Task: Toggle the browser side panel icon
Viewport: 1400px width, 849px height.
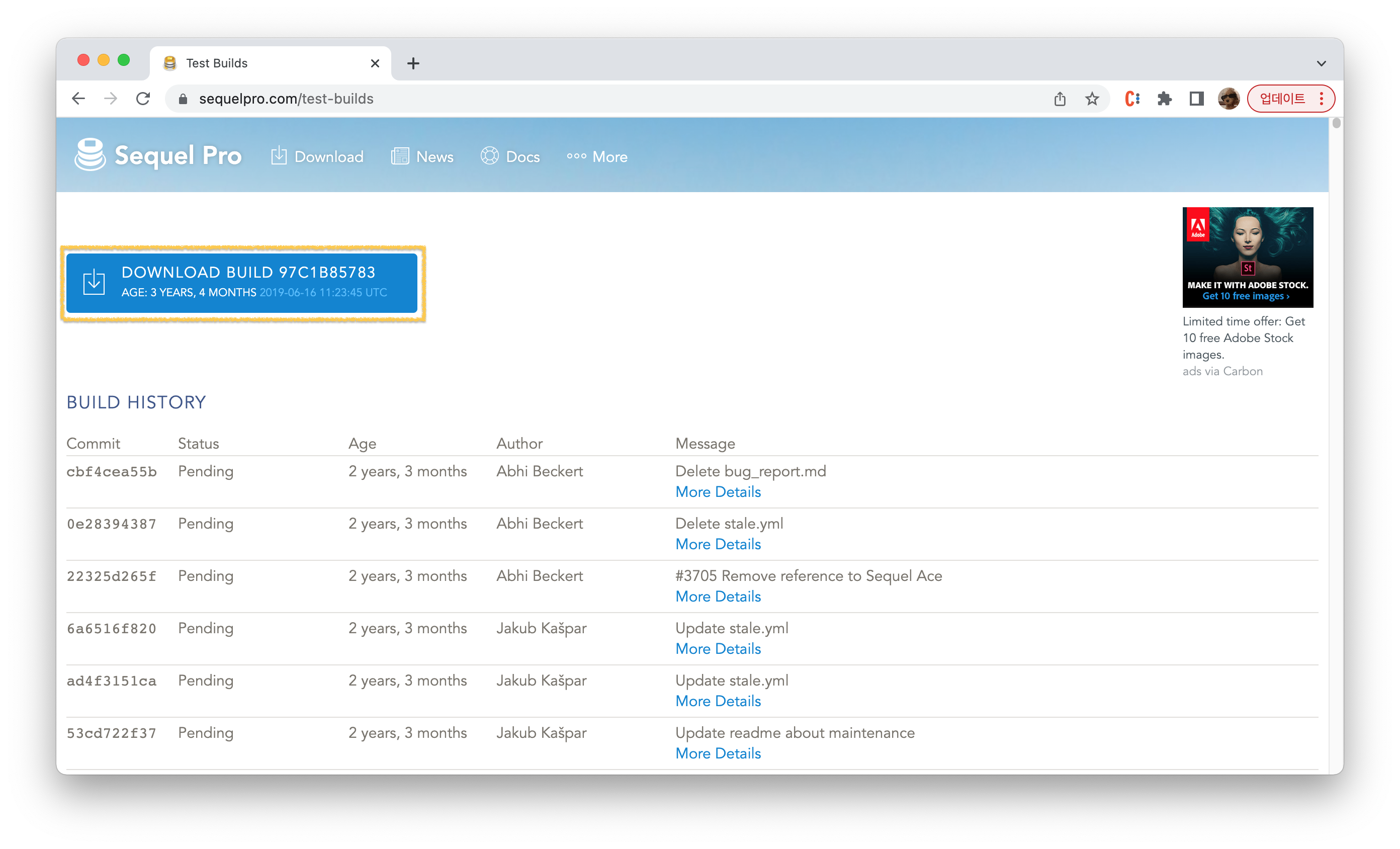Action: point(1196,99)
